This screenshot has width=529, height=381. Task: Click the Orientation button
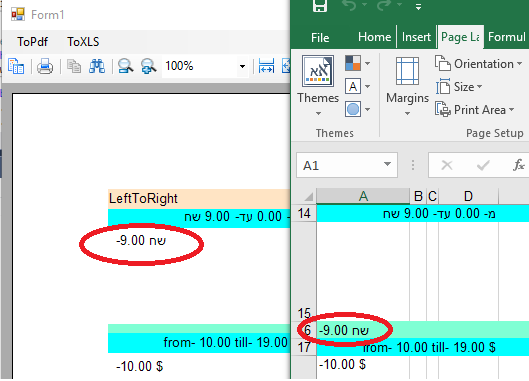[x=478, y=64]
